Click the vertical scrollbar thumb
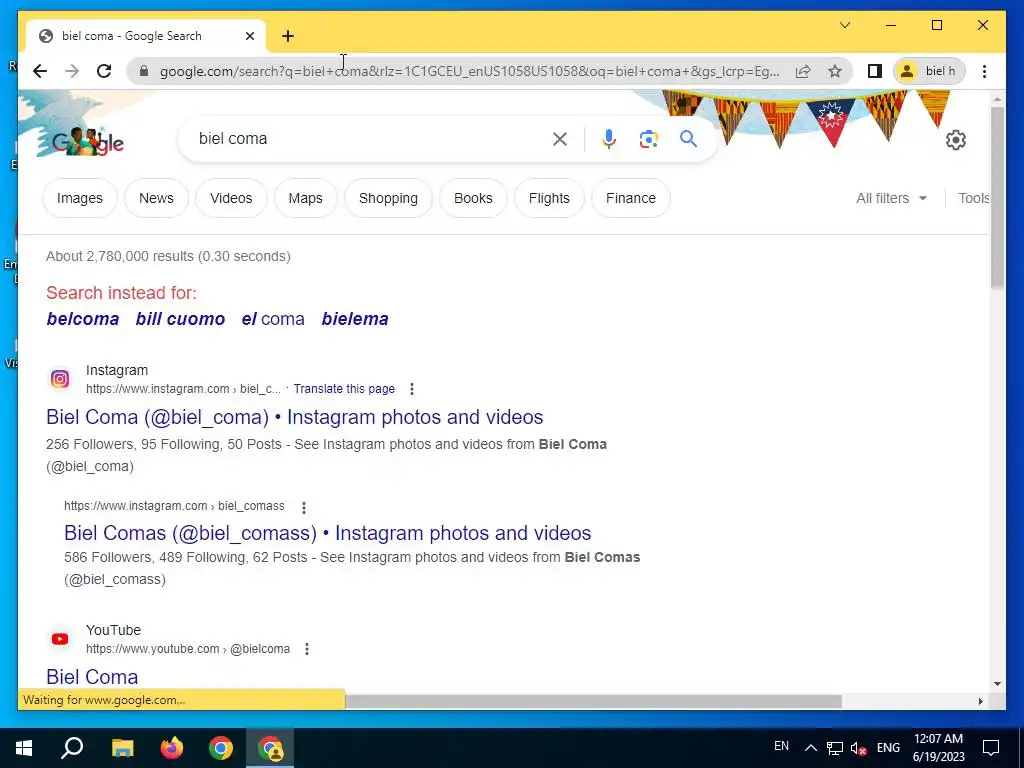 (997, 198)
